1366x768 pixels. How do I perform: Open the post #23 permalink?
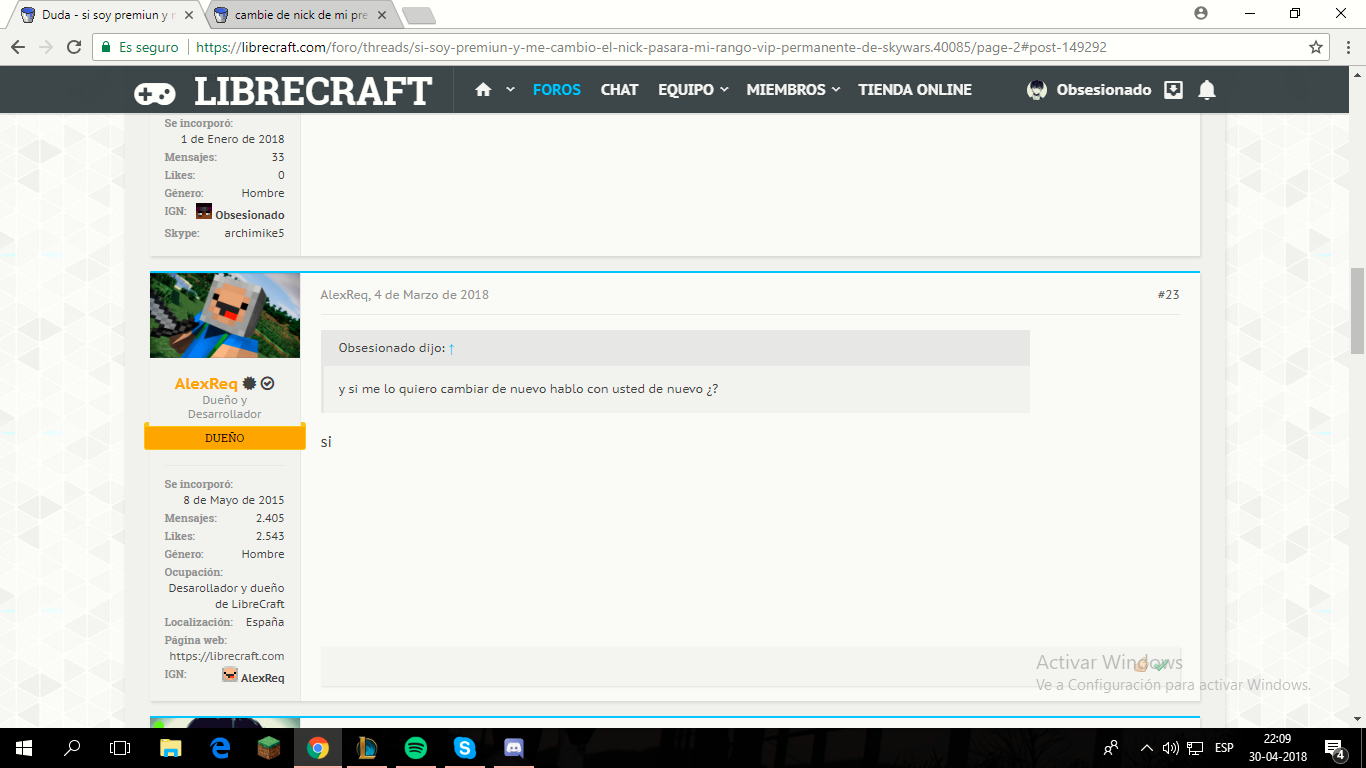(1168, 295)
